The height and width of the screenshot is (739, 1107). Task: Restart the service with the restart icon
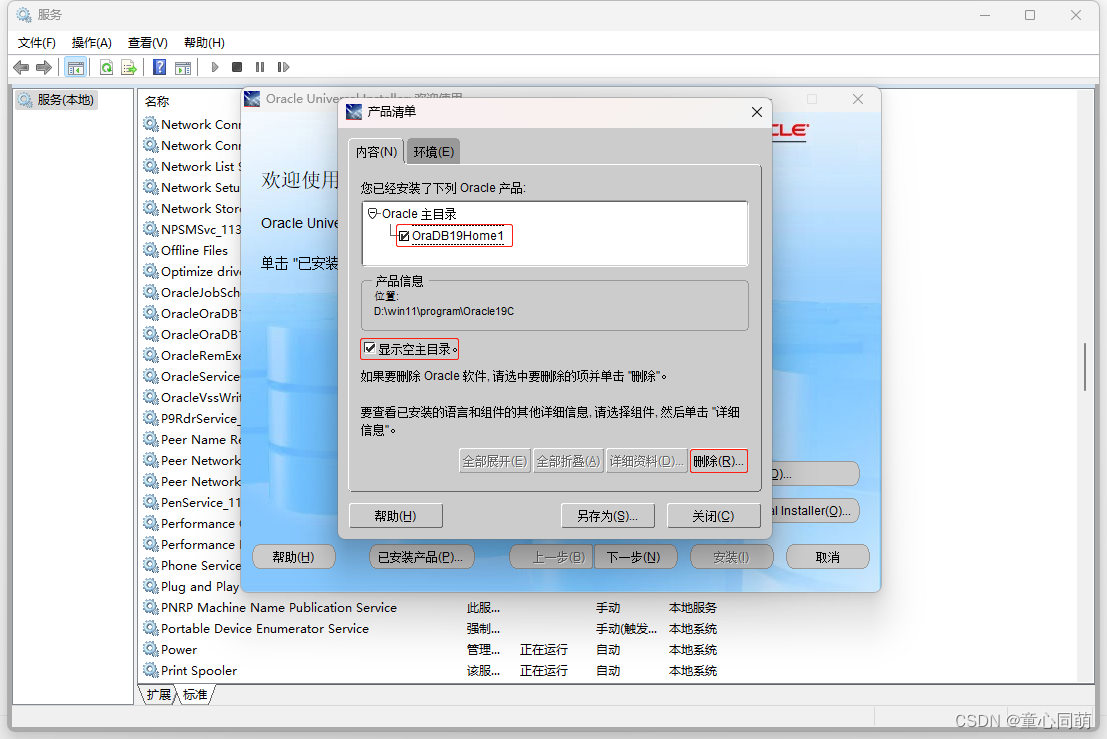point(283,67)
